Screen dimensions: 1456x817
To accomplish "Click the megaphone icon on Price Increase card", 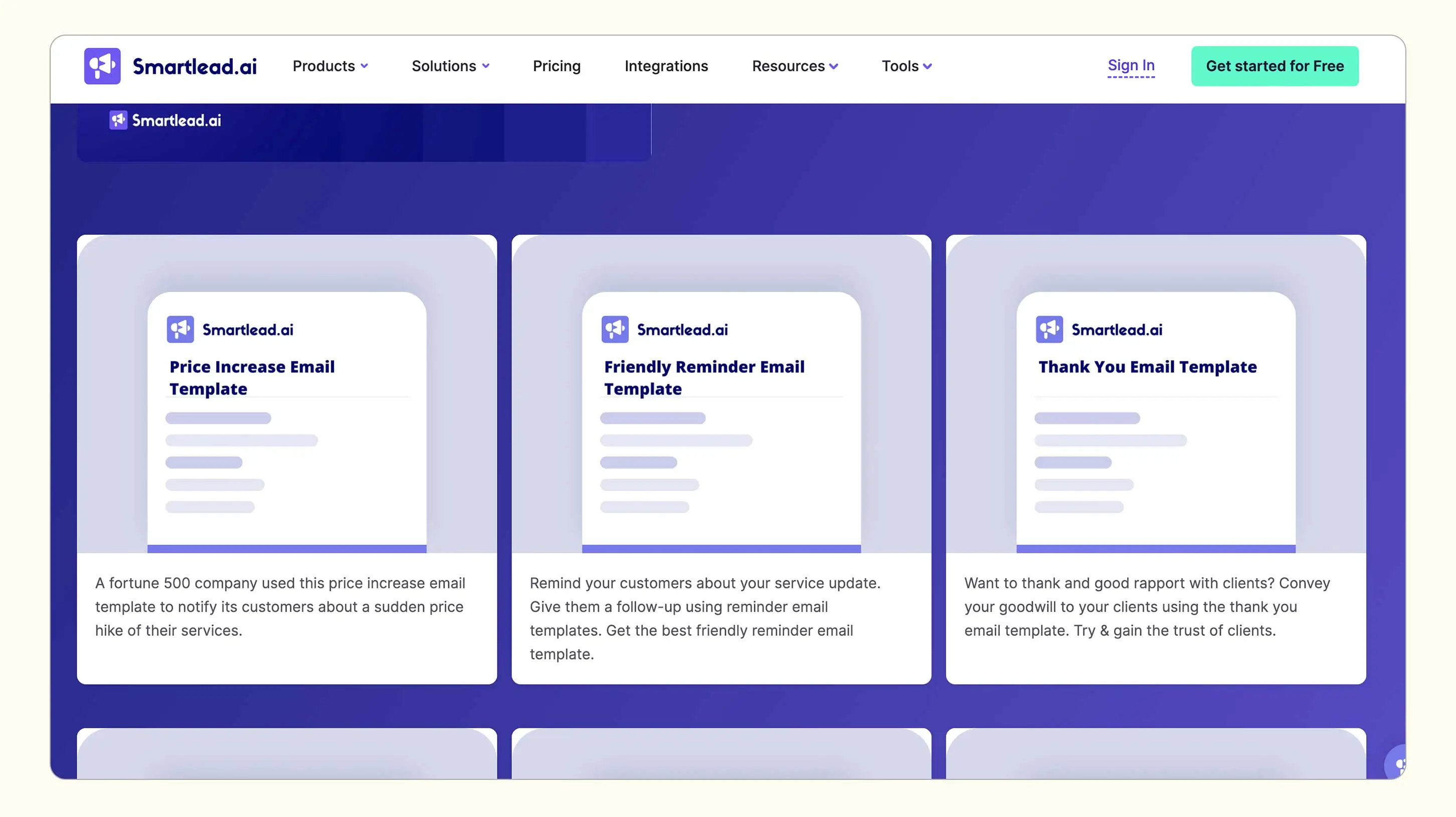I will point(180,329).
